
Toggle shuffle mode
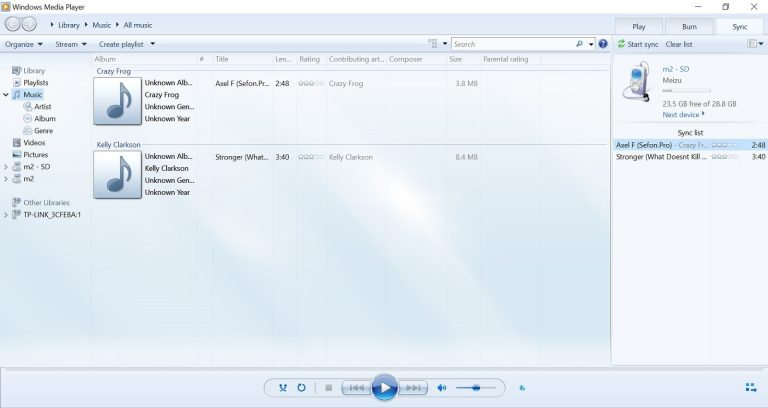(284, 388)
